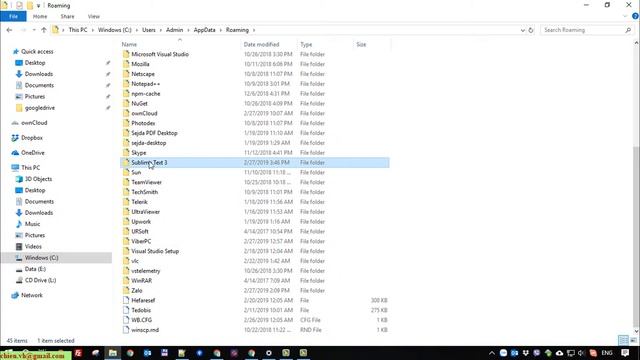The width and height of the screenshot is (640, 360).
Task: Expand the ribbon with the chevron
Action: tap(625, 16)
